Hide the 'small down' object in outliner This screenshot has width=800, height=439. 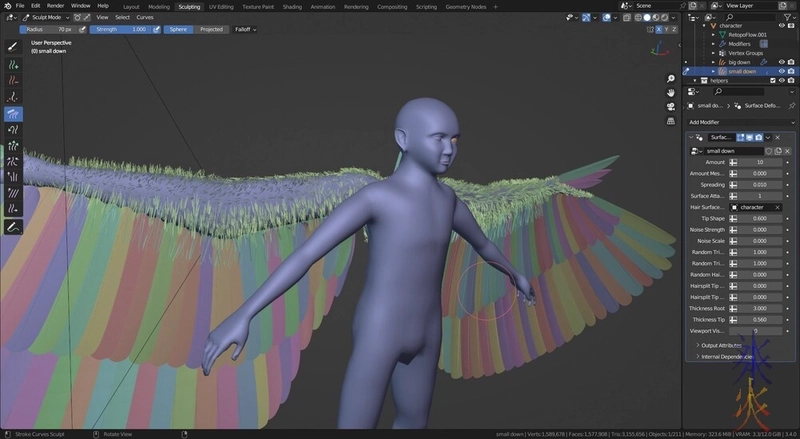781,71
